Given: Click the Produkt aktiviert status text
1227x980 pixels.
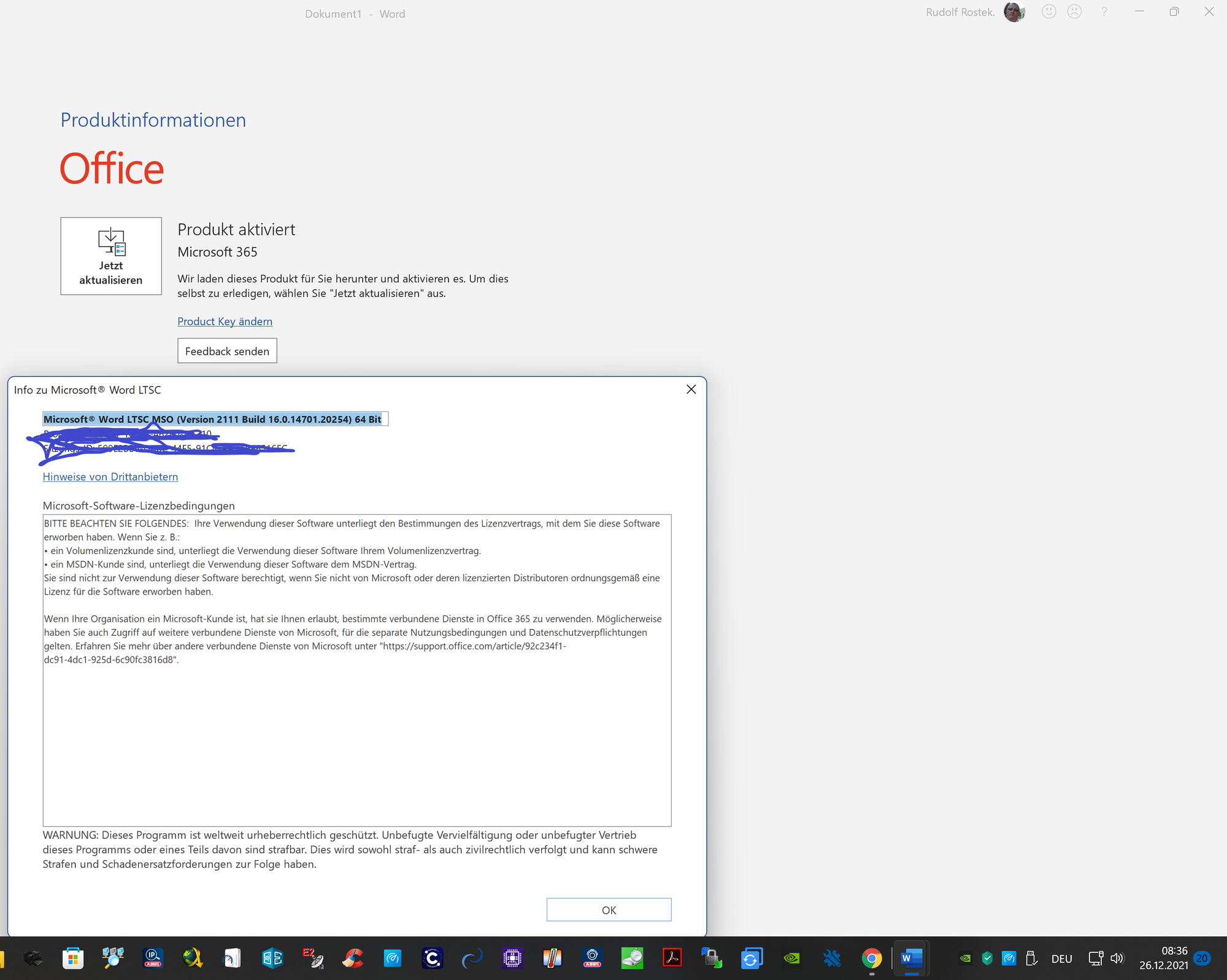Looking at the screenshot, I should 236,230.
